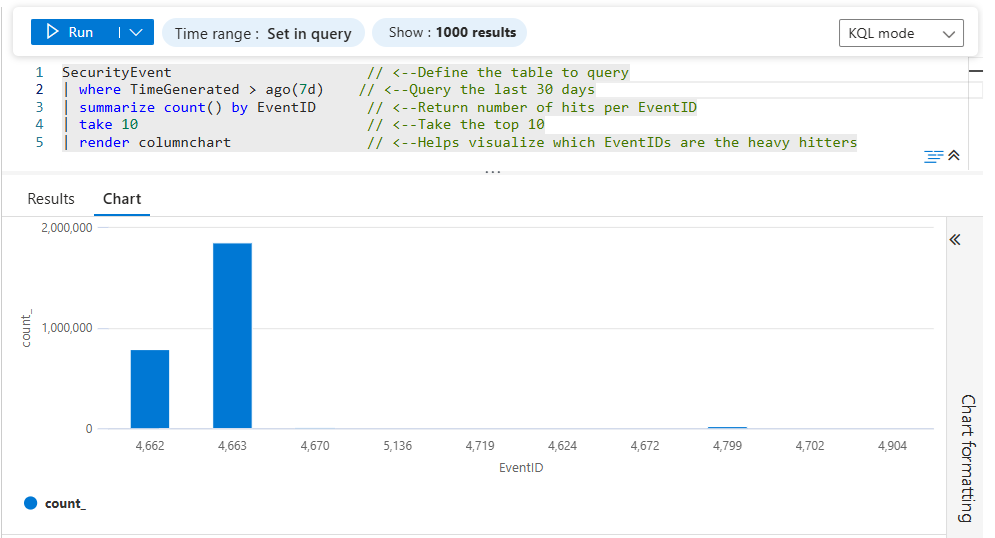Click the blue count_ legend color dot
Viewport: 995px width, 538px height.
pyautogui.click(x=30, y=503)
